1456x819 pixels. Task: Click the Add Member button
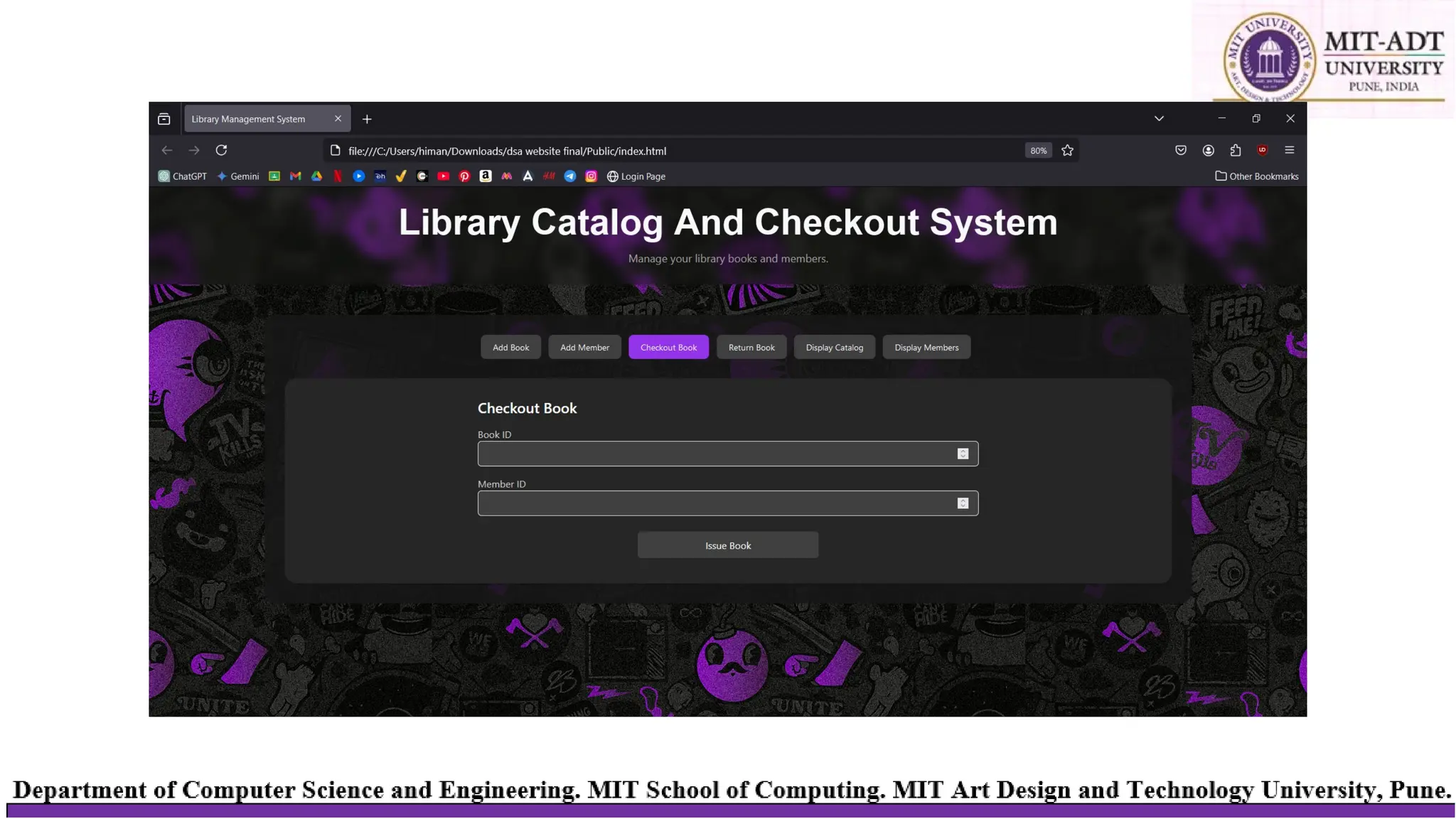click(x=584, y=348)
